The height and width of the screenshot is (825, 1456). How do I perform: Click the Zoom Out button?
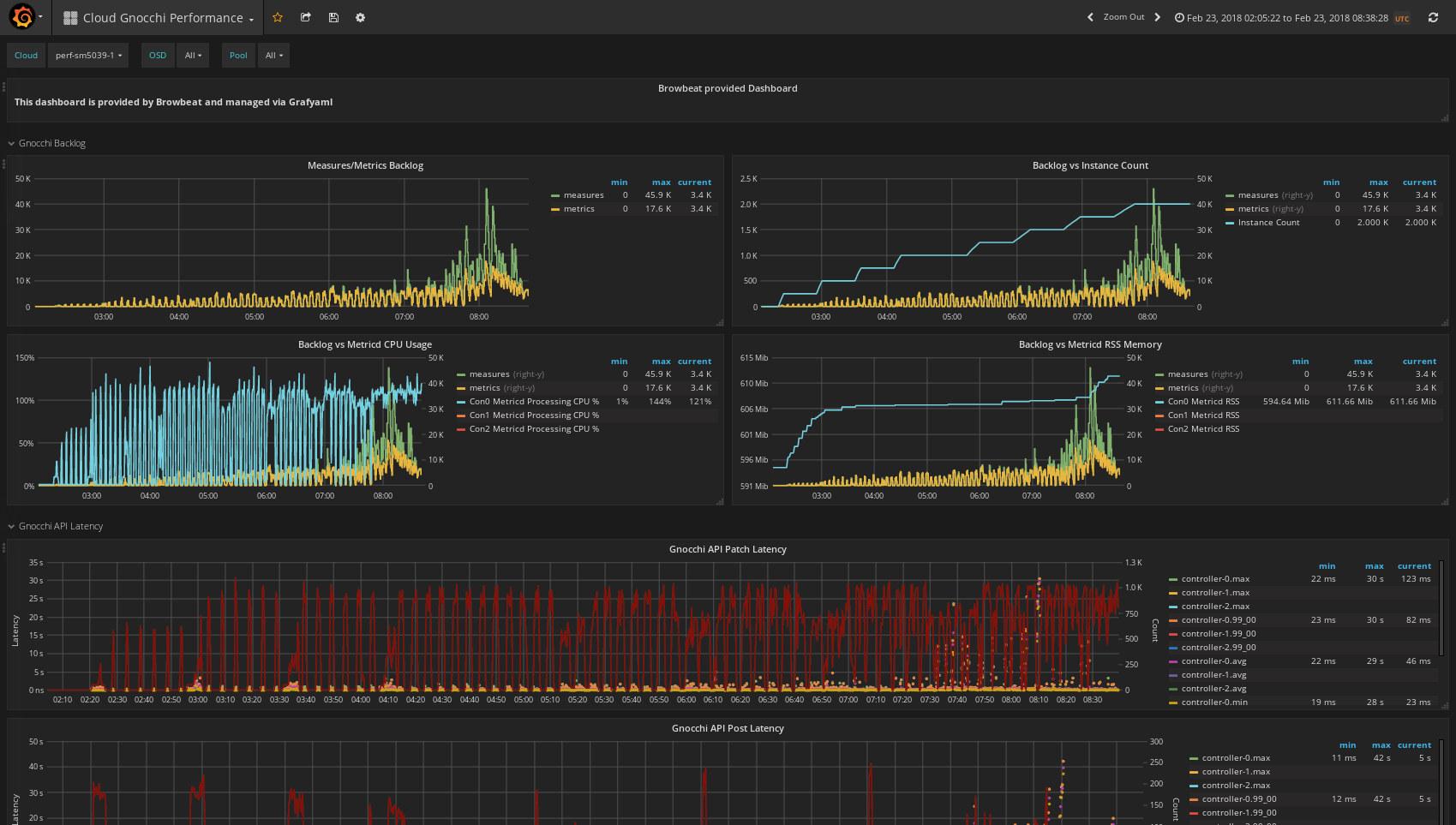pos(1123,17)
